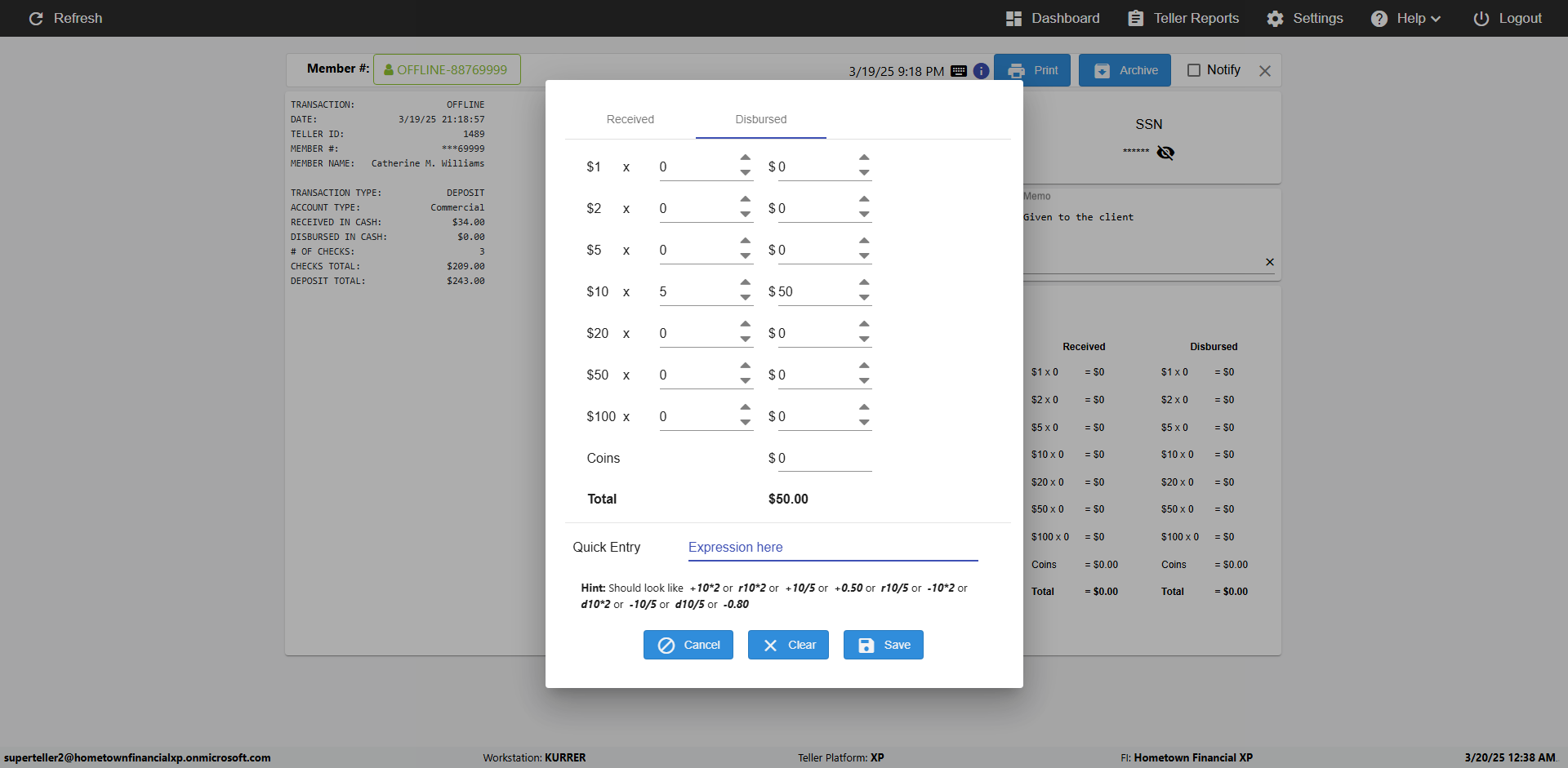Increase the $20 bill count
Screen dimensions: 1568x768
(x=746, y=324)
